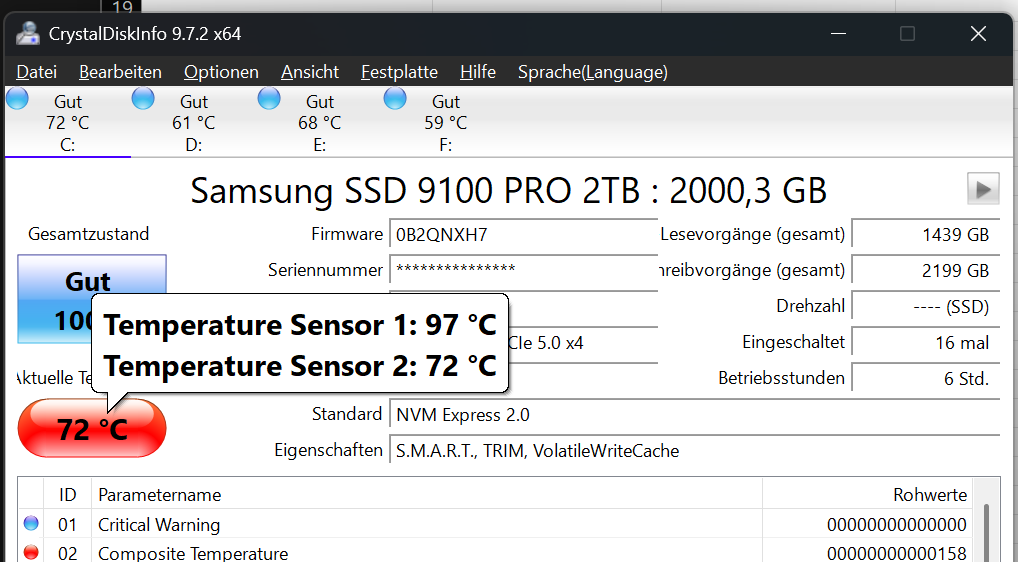
Task: Open the Hilfe menu
Action: pyautogui.click(x=478, y=71)
